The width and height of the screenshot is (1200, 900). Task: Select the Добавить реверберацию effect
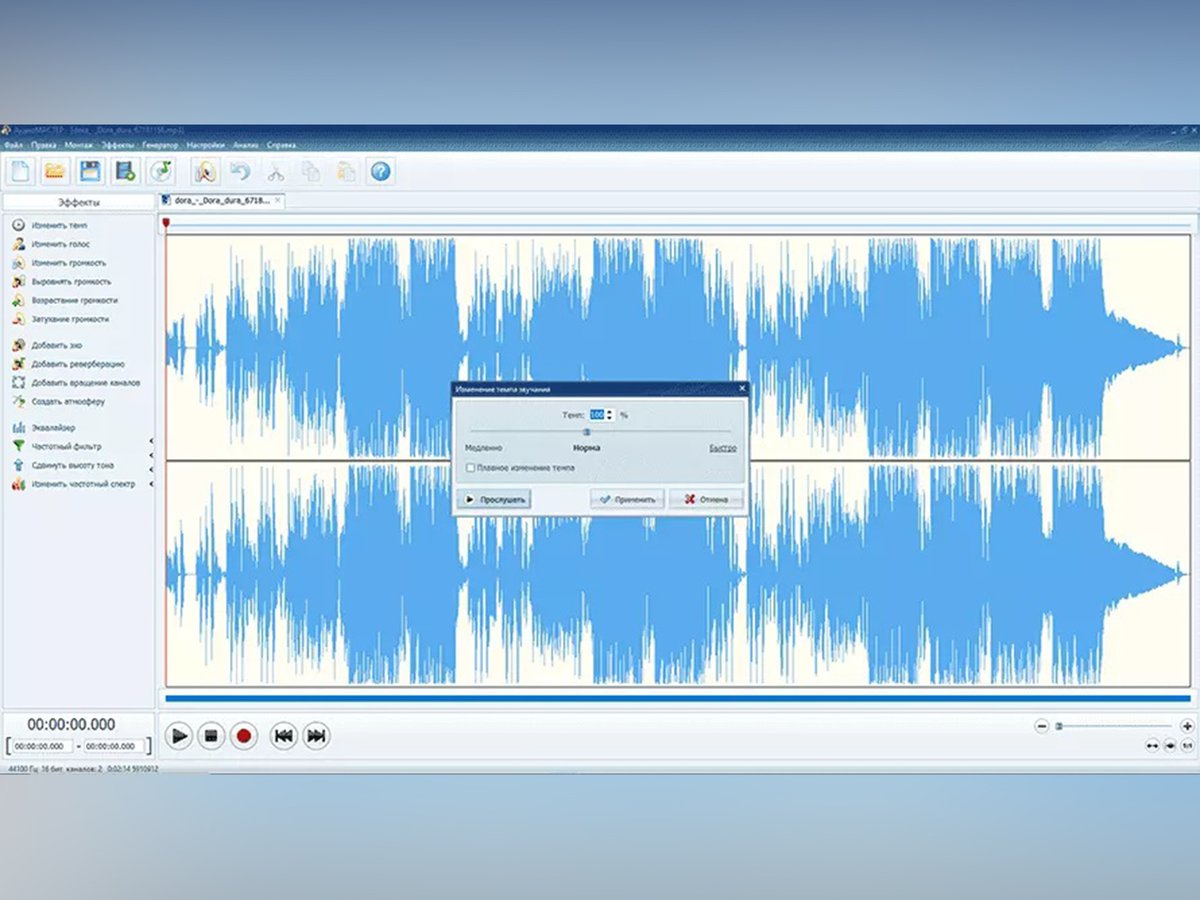68,364
